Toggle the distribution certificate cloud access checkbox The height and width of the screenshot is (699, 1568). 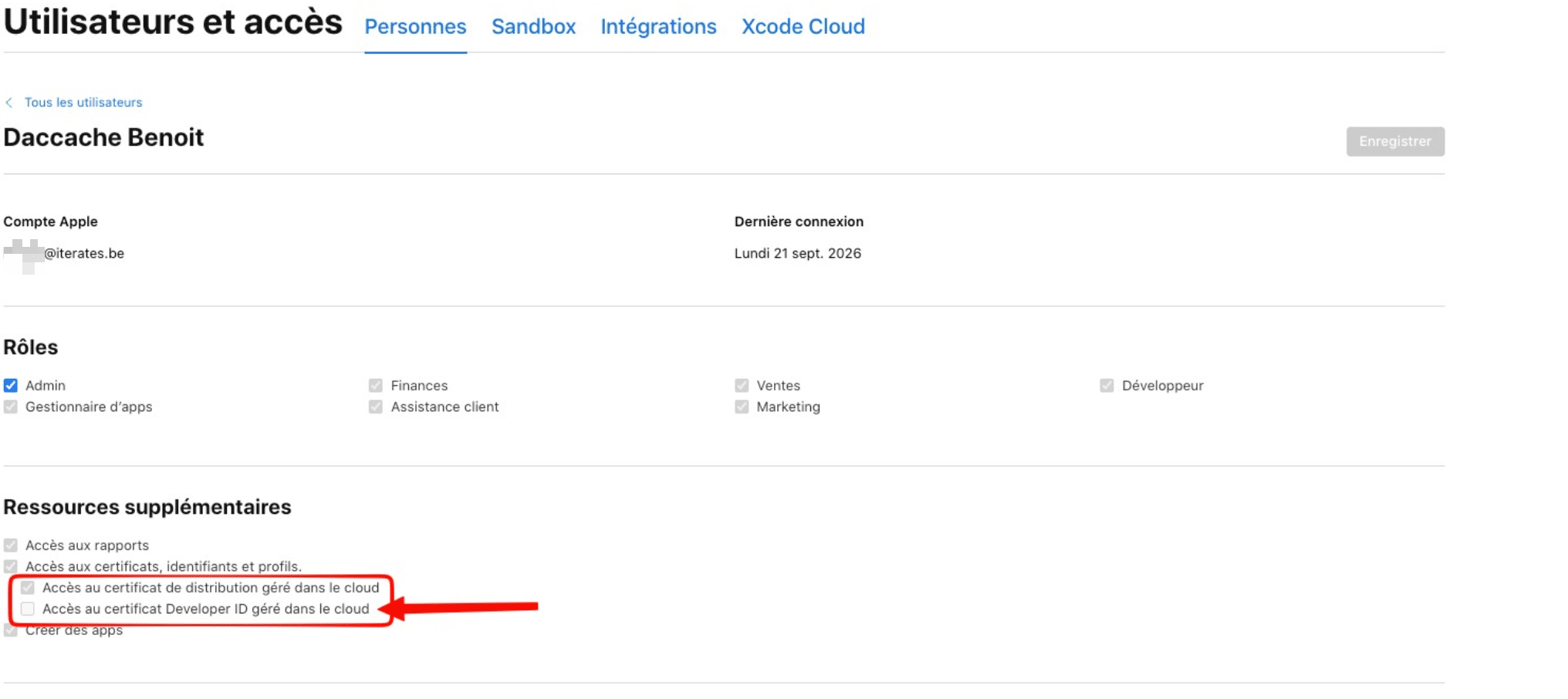(x=28, y=588)
